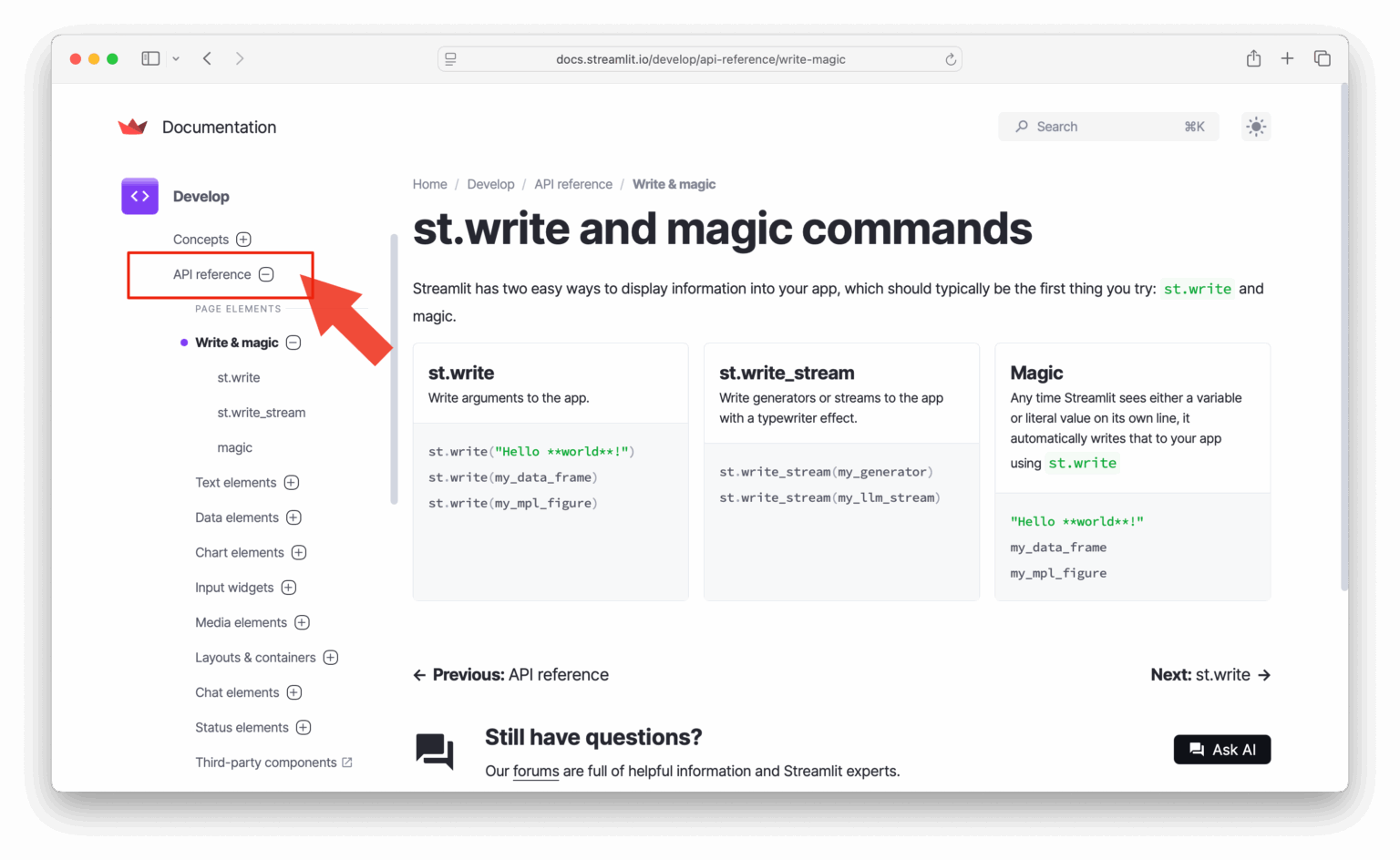Click the purple Develop code icon
1400x860 pixels.
pyautogui.click(x=139, y=196)
